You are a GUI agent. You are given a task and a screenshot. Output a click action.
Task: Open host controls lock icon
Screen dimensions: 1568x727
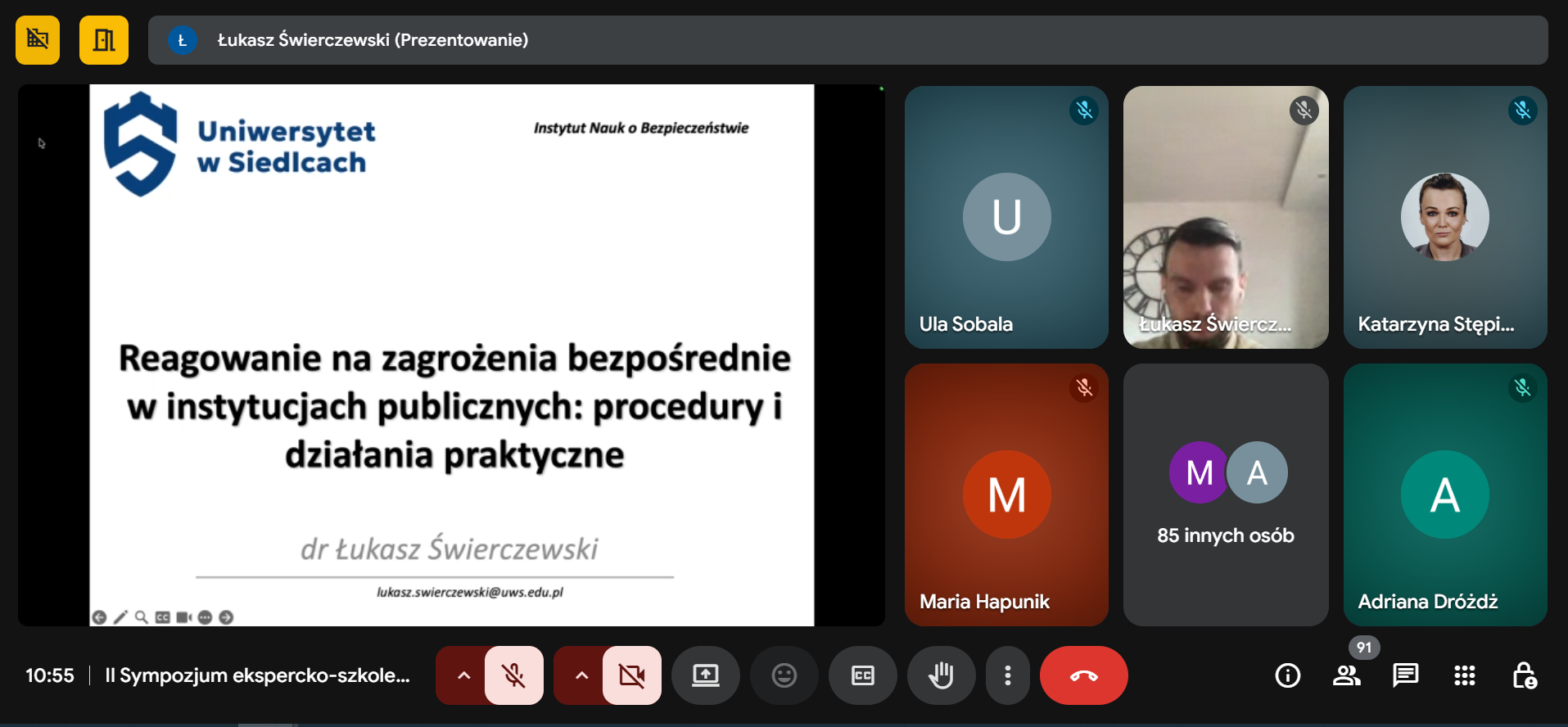point(1523,675)
